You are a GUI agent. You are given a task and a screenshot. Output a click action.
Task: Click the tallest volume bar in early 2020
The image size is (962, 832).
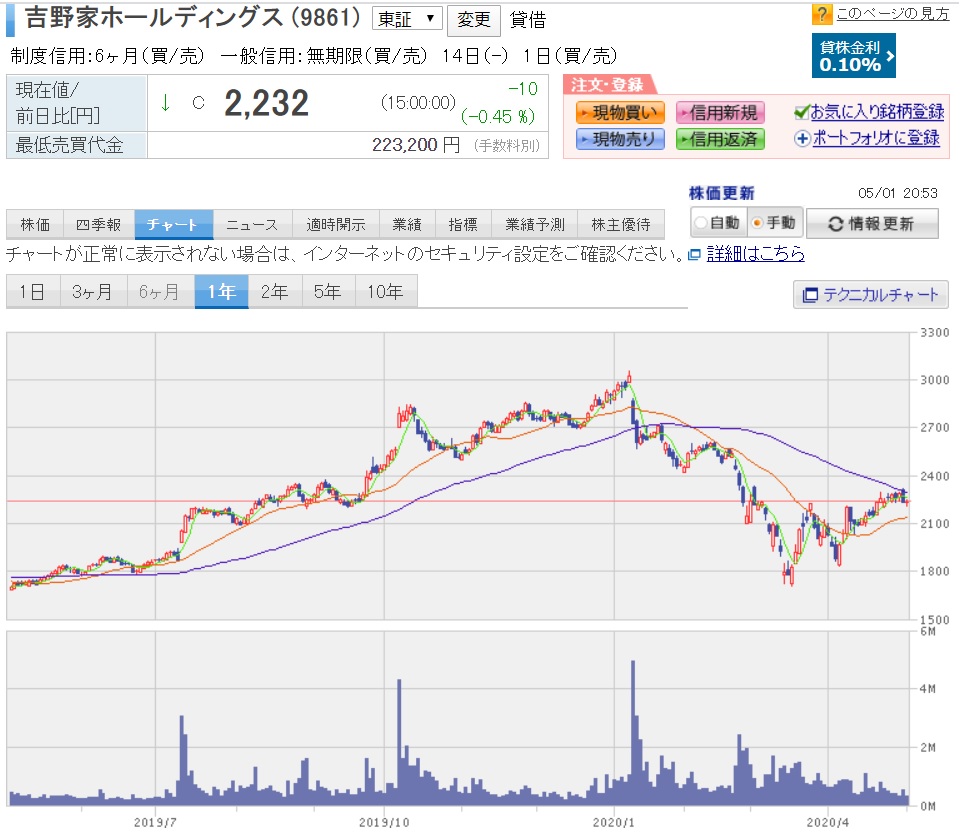[x=633, y=733]
